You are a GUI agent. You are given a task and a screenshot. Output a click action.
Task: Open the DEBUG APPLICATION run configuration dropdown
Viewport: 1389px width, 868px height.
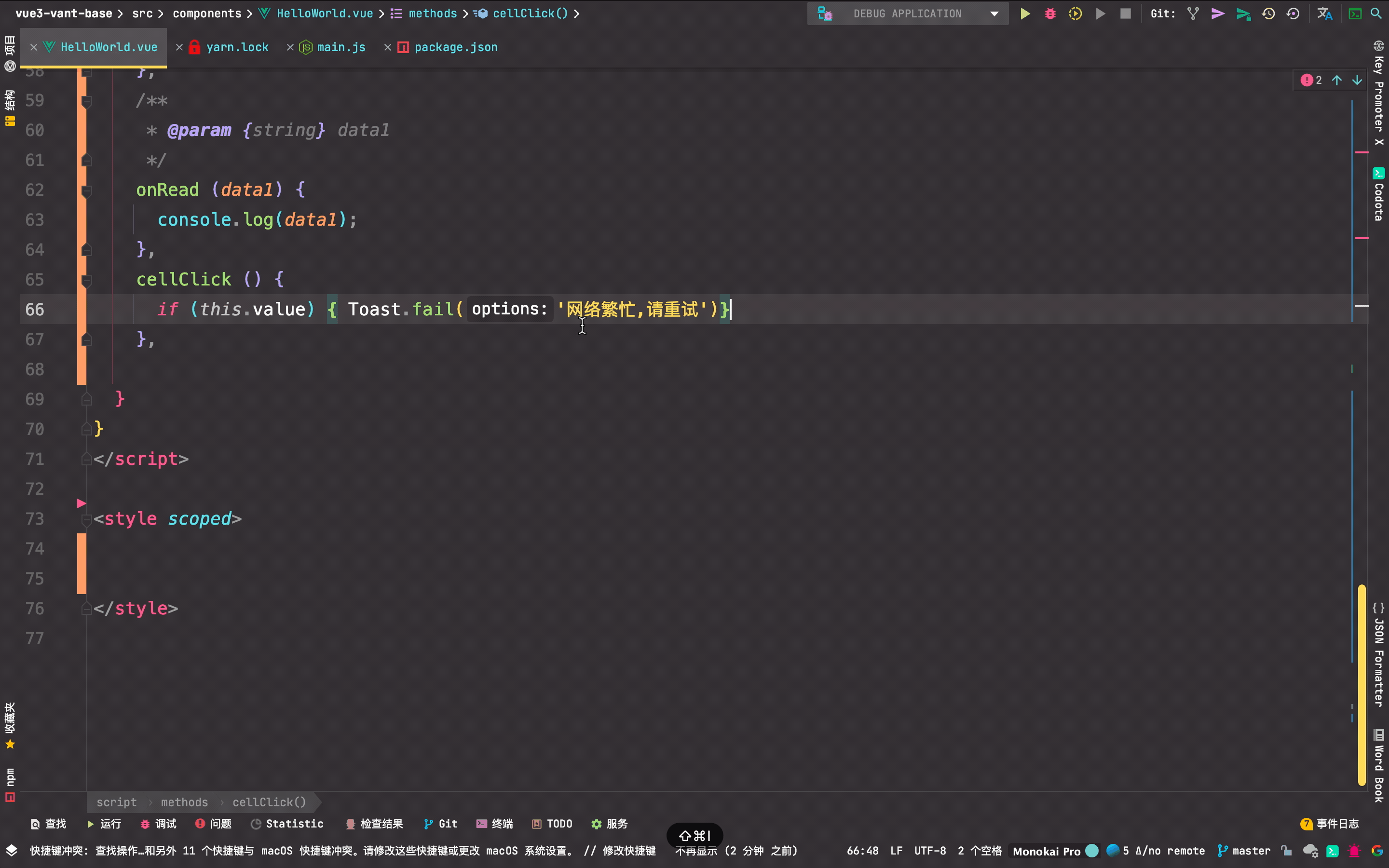(994, 13)
